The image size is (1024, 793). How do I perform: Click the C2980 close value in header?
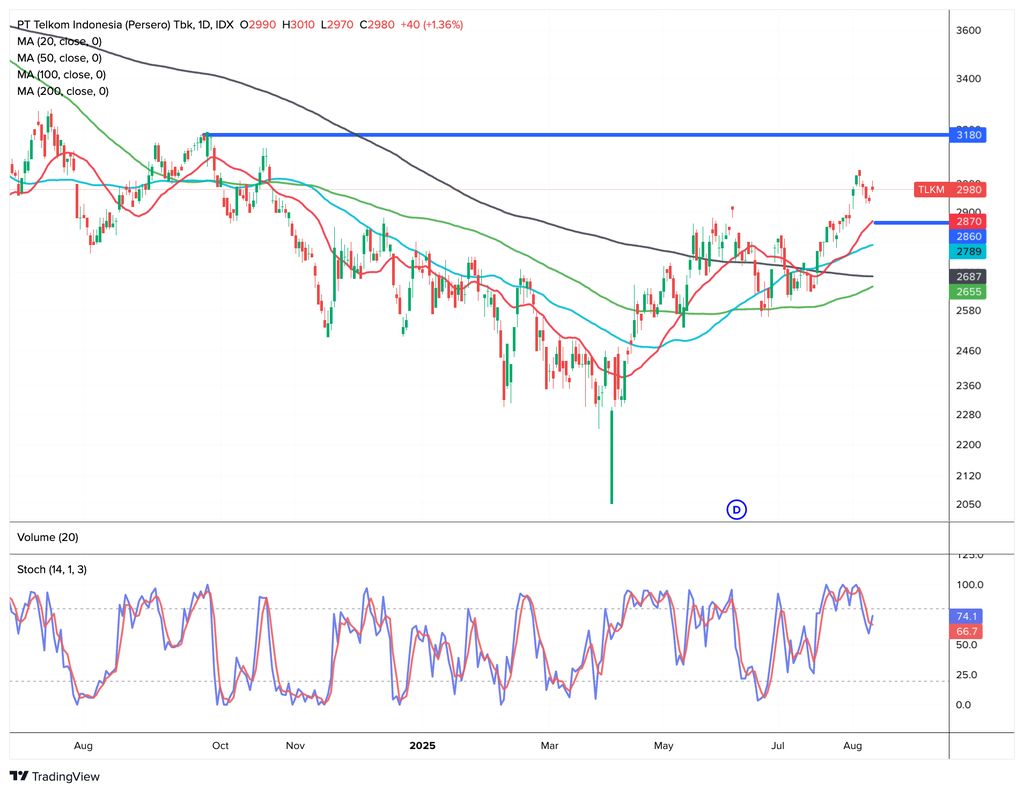(377, 25)
